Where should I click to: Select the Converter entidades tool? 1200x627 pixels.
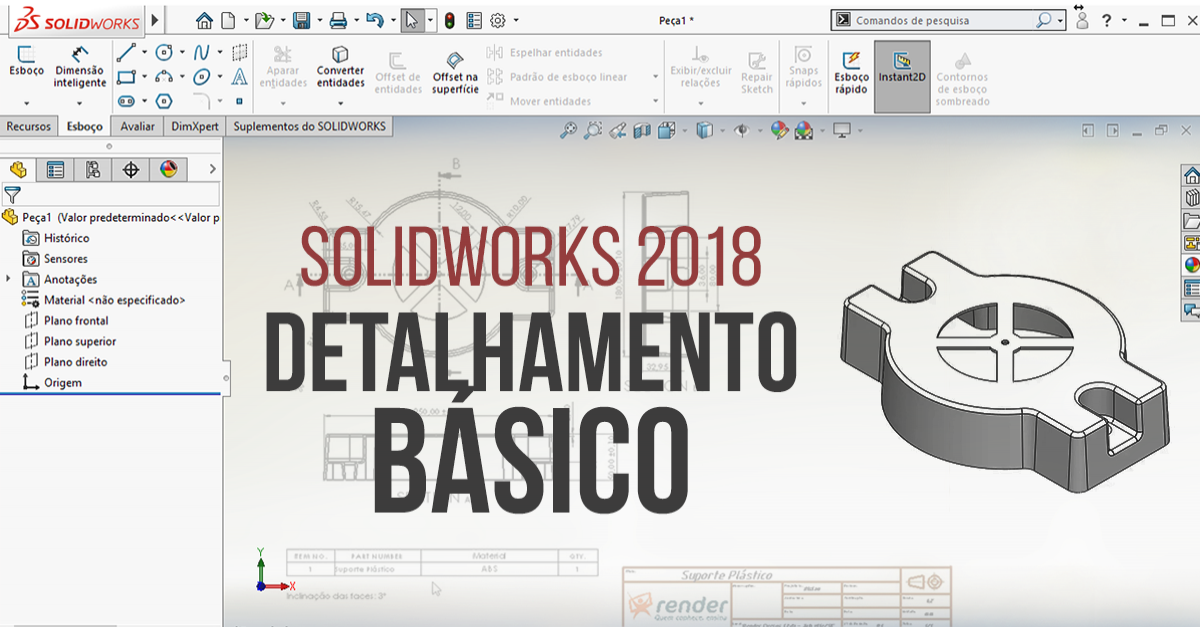(x=340, y=70)
